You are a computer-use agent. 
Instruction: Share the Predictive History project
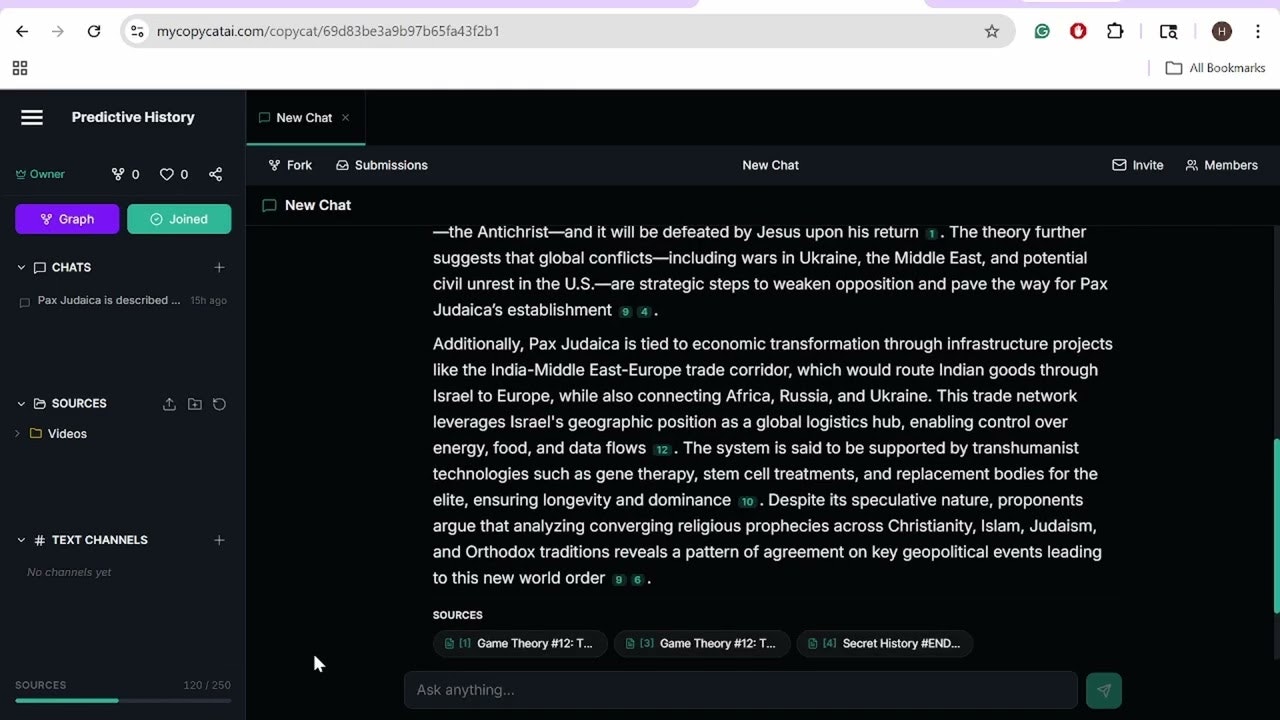pyautogui.click(x=215, y=174)
